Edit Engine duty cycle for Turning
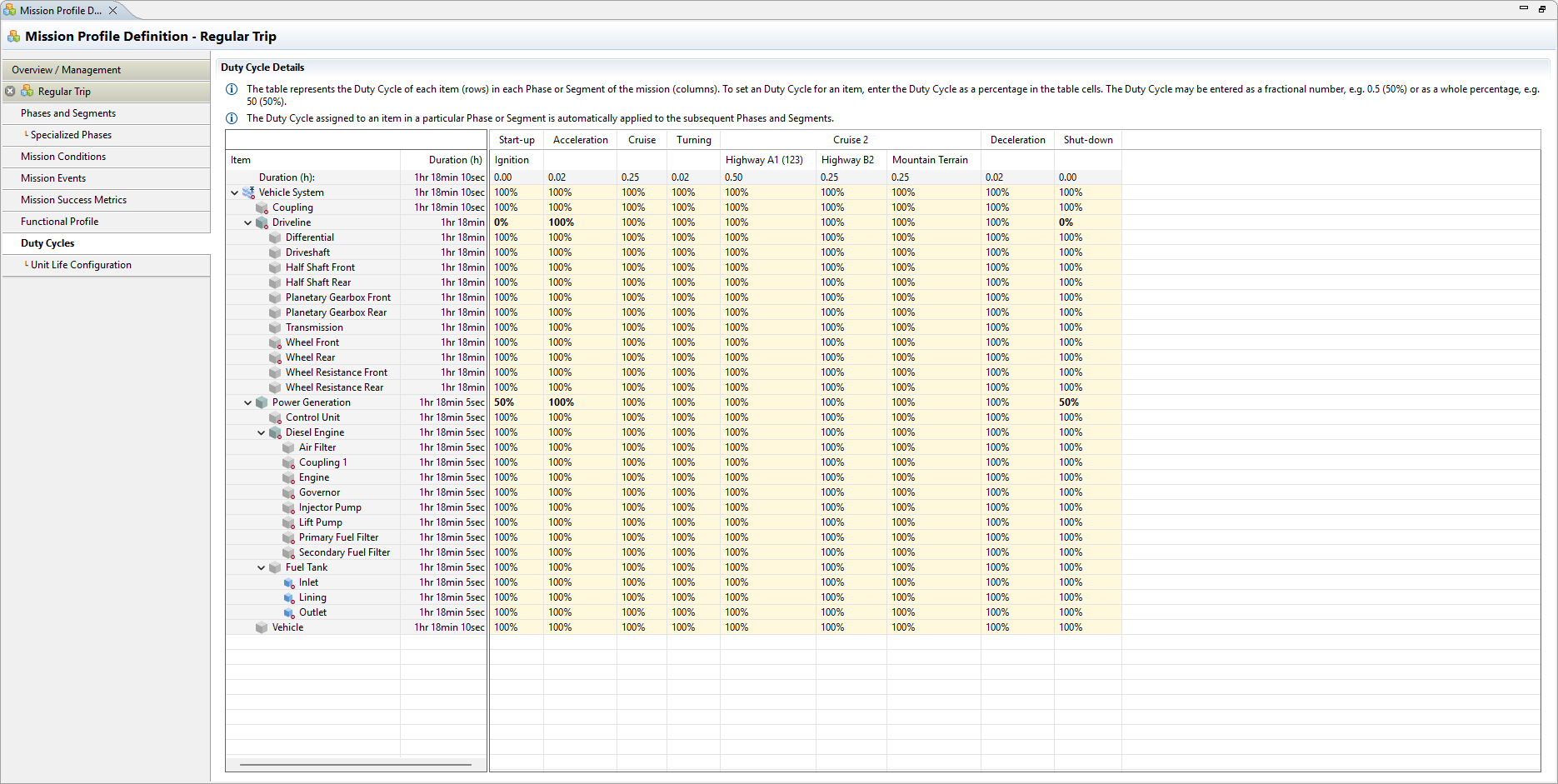1558x784 pixels. 693,477
